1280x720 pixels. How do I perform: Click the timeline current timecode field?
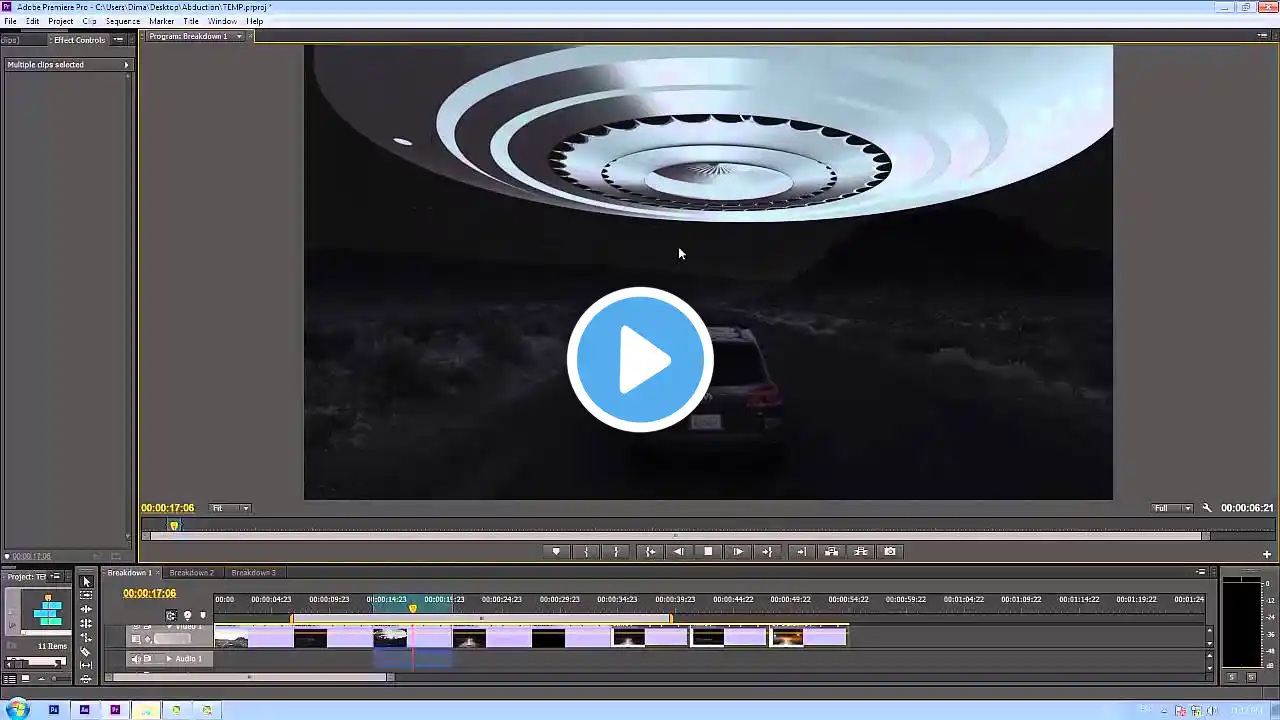point(149,594)
